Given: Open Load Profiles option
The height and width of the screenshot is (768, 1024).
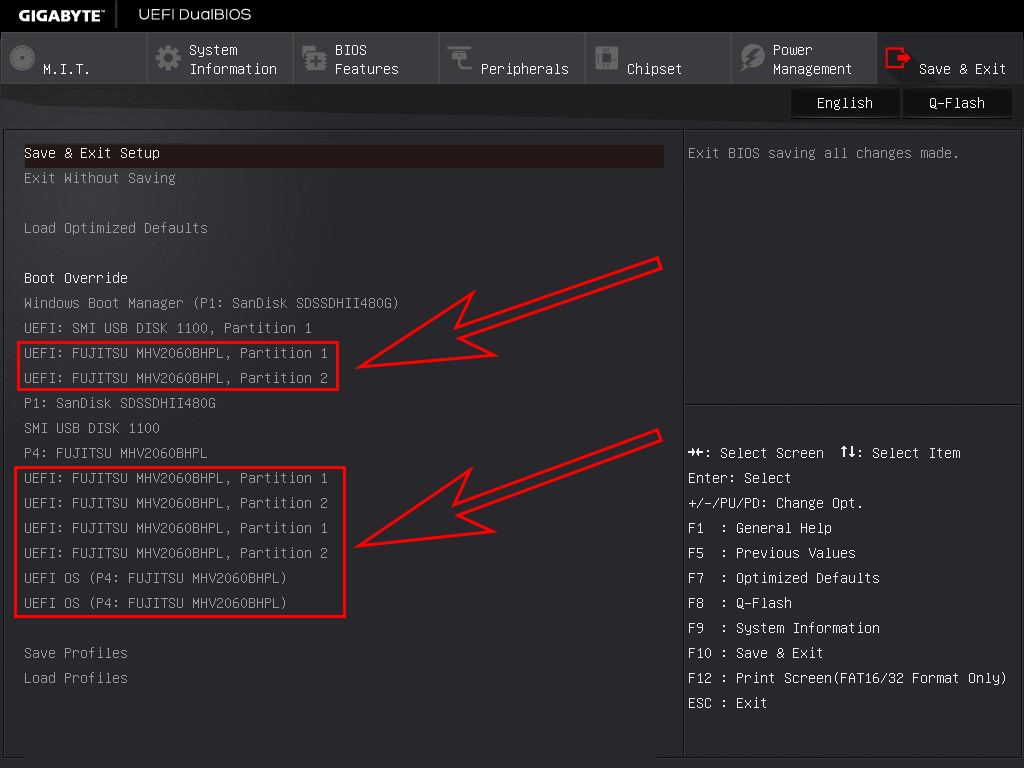Looking at the screenshot, I should tap(76, 678).
